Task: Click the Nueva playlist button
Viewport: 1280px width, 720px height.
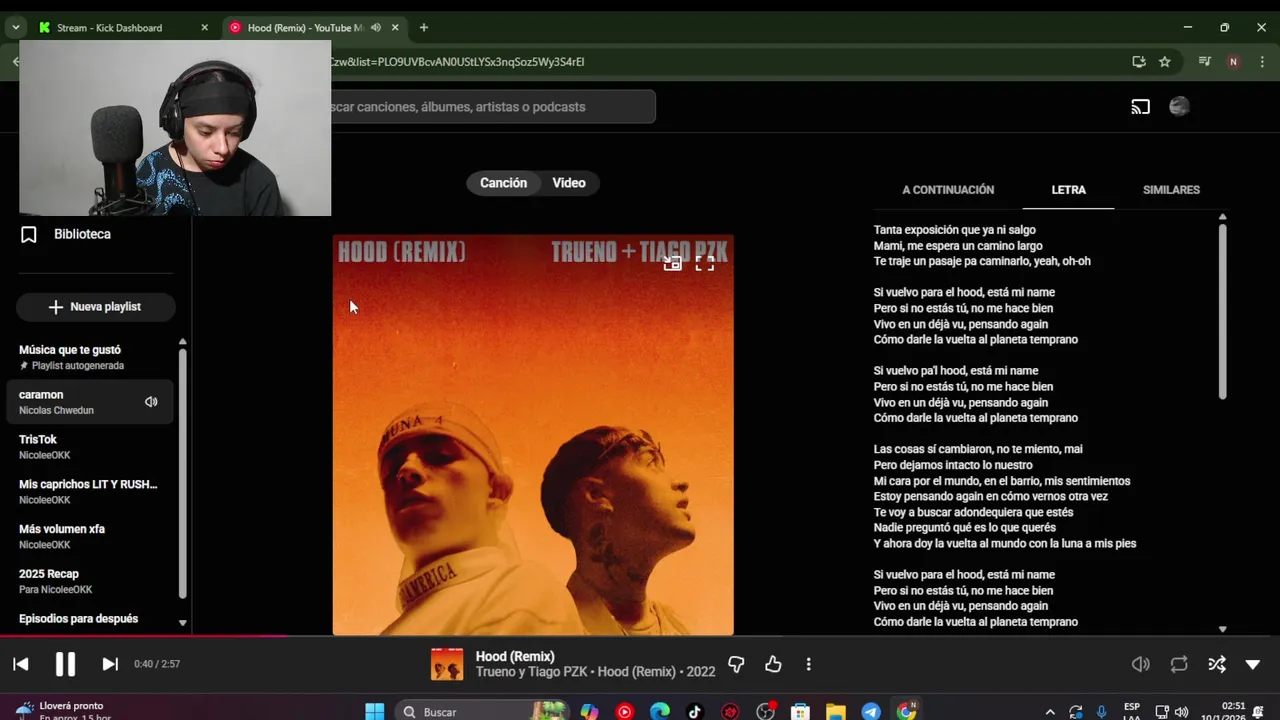Action: (96, 307)
